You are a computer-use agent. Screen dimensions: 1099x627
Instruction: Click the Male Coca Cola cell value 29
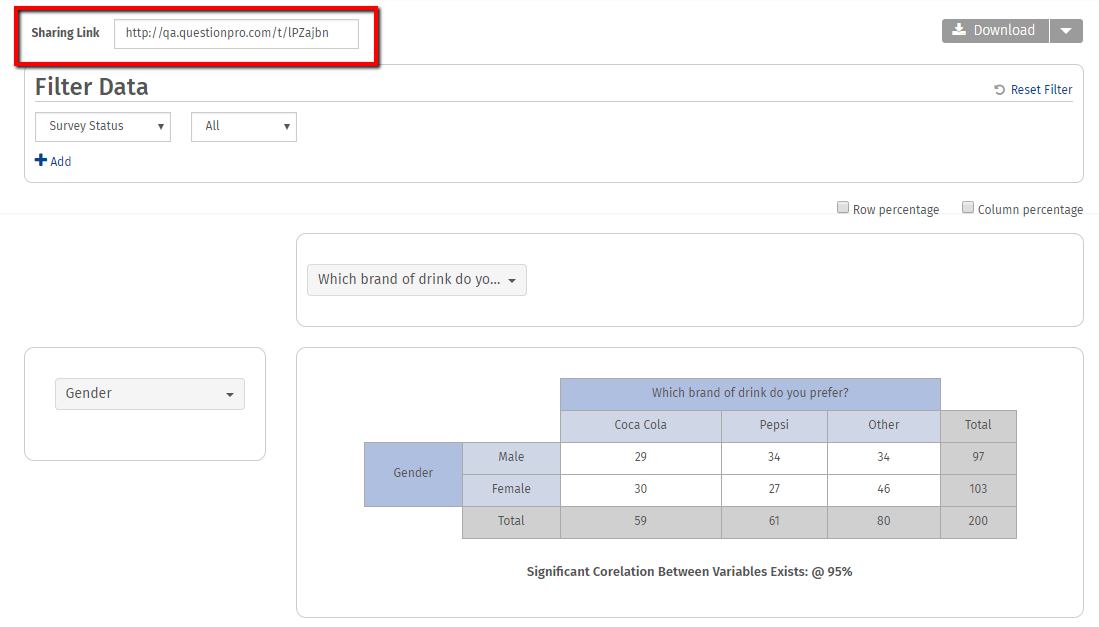641,457
